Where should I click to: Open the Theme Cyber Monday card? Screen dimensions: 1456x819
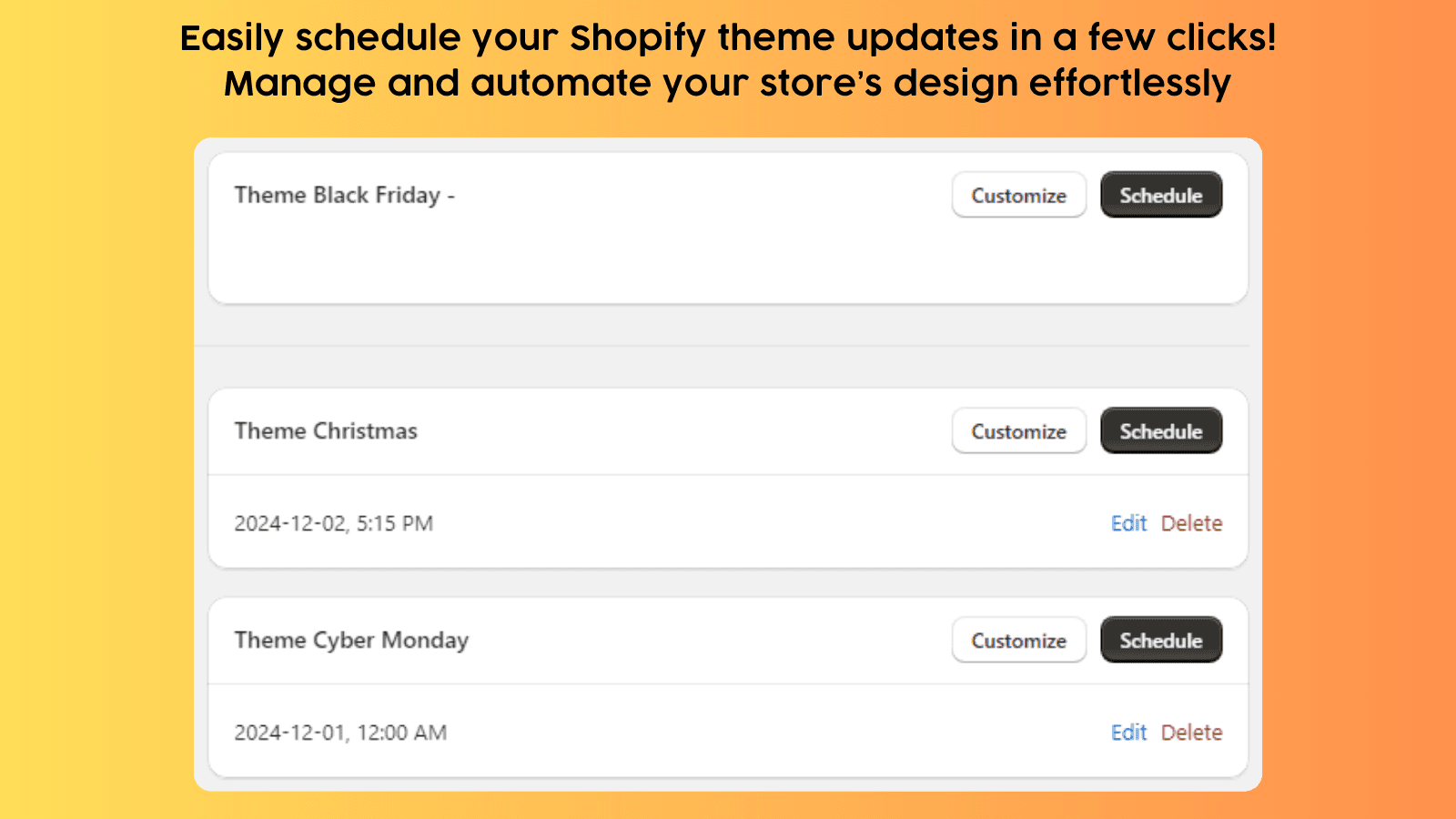637,640
